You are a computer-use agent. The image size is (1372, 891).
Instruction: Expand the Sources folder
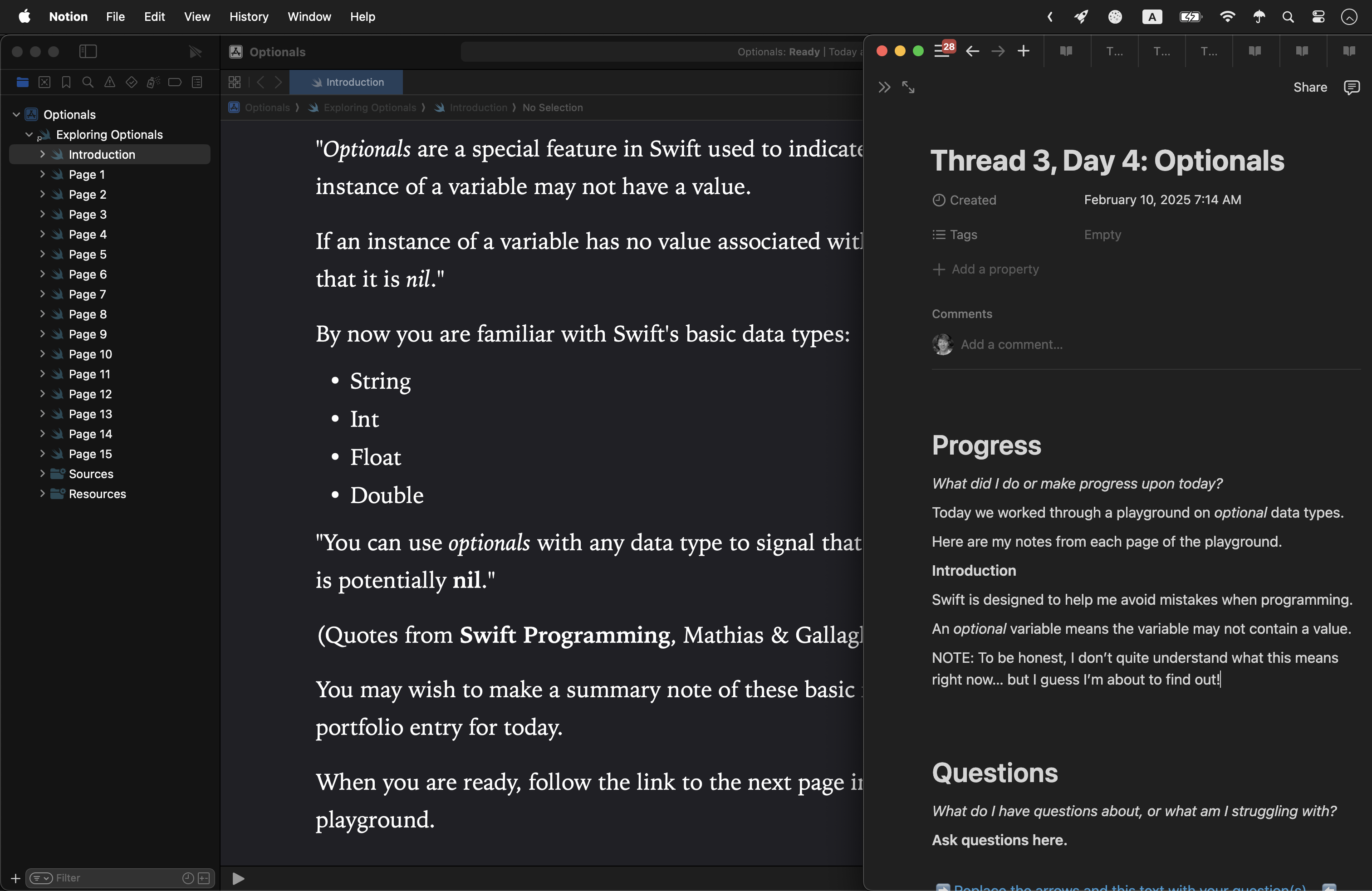[x=42, y=474]
